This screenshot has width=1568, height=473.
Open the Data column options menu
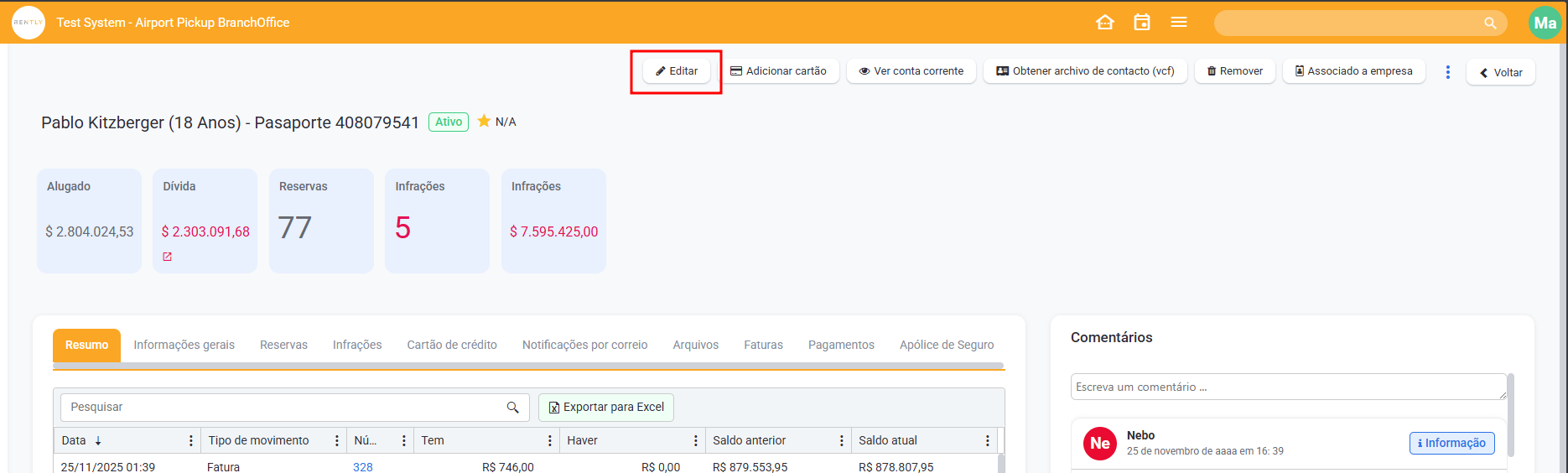click(191, 440)
